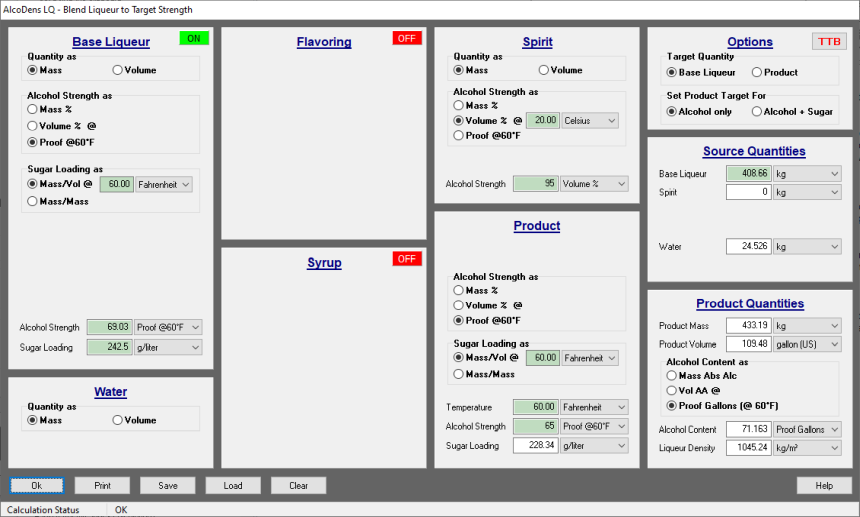Select Volume quantity for Base Liqueur
This screenshot has width=860, height=517.
click(134, 70)
